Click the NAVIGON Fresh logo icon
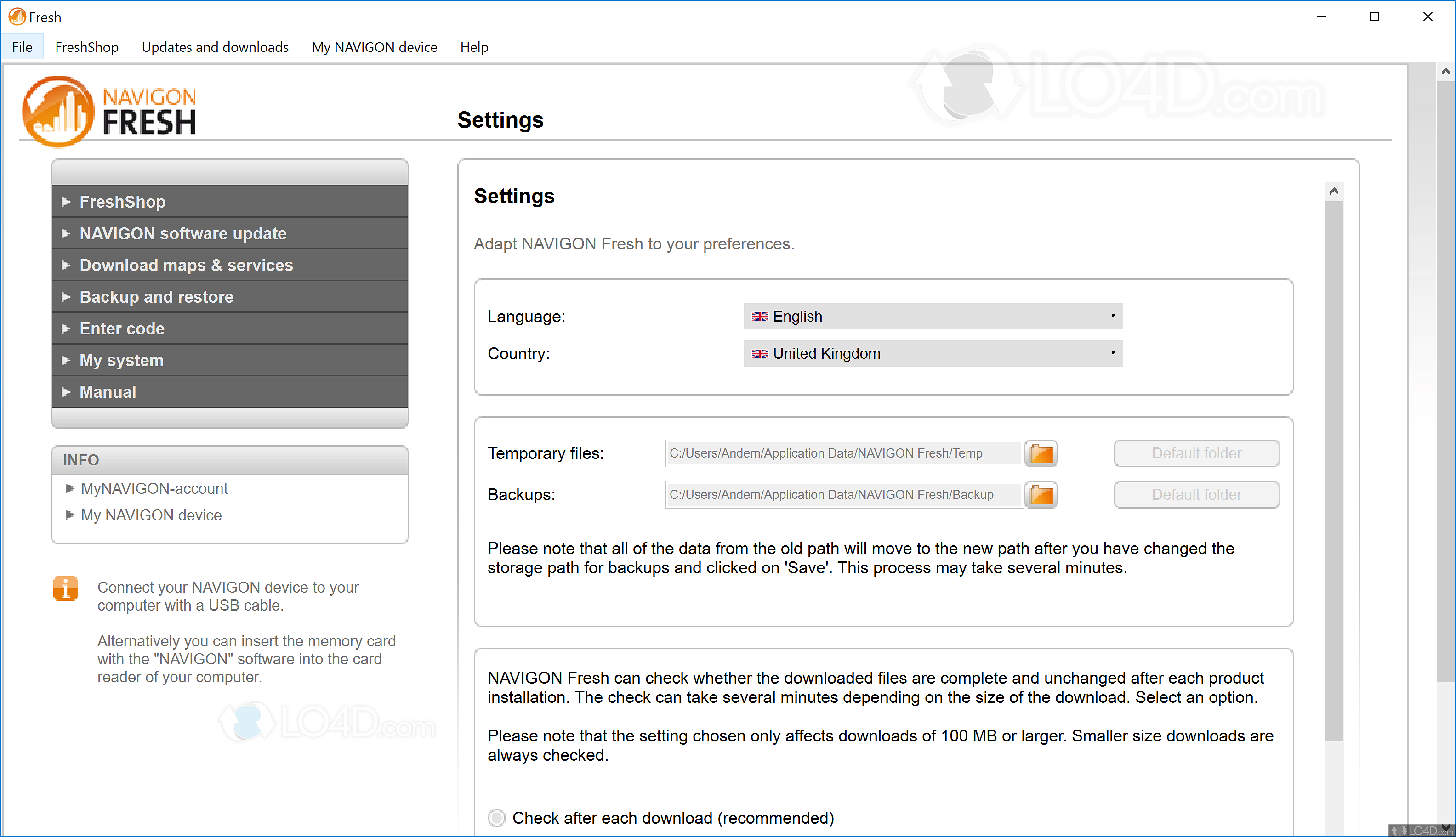1456x837 pixels. point(57,112)
